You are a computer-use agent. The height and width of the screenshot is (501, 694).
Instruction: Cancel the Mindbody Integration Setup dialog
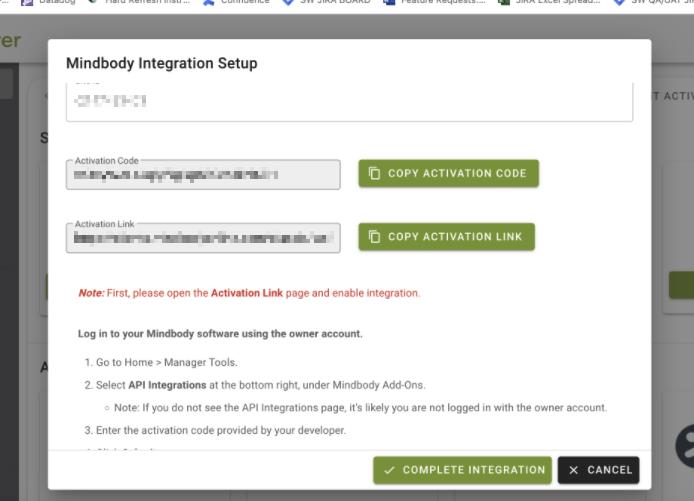(598, 470)
